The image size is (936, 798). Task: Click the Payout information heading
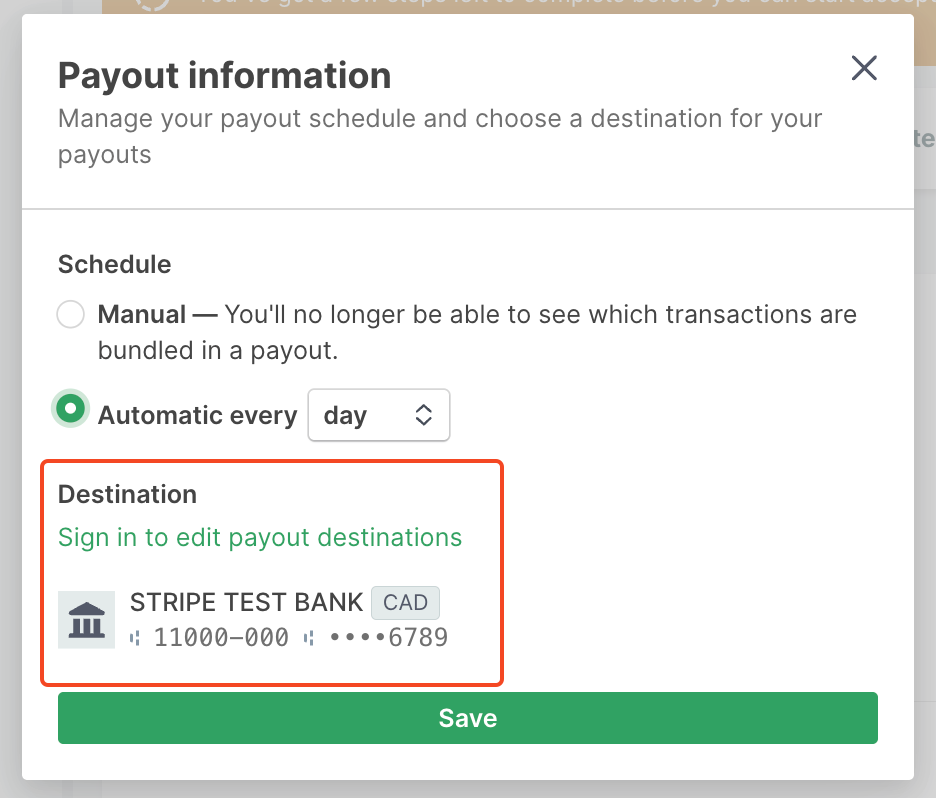(x=224, y=75)
